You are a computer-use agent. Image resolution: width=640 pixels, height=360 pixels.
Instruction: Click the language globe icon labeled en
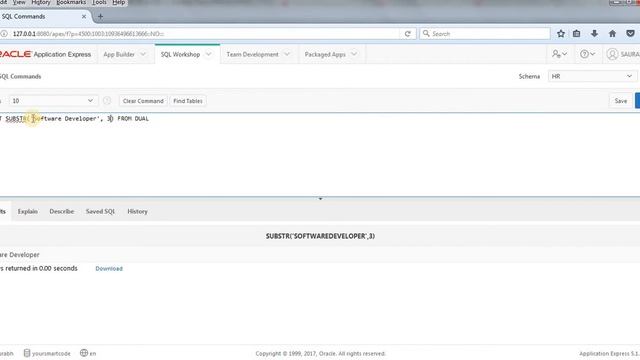84,353
